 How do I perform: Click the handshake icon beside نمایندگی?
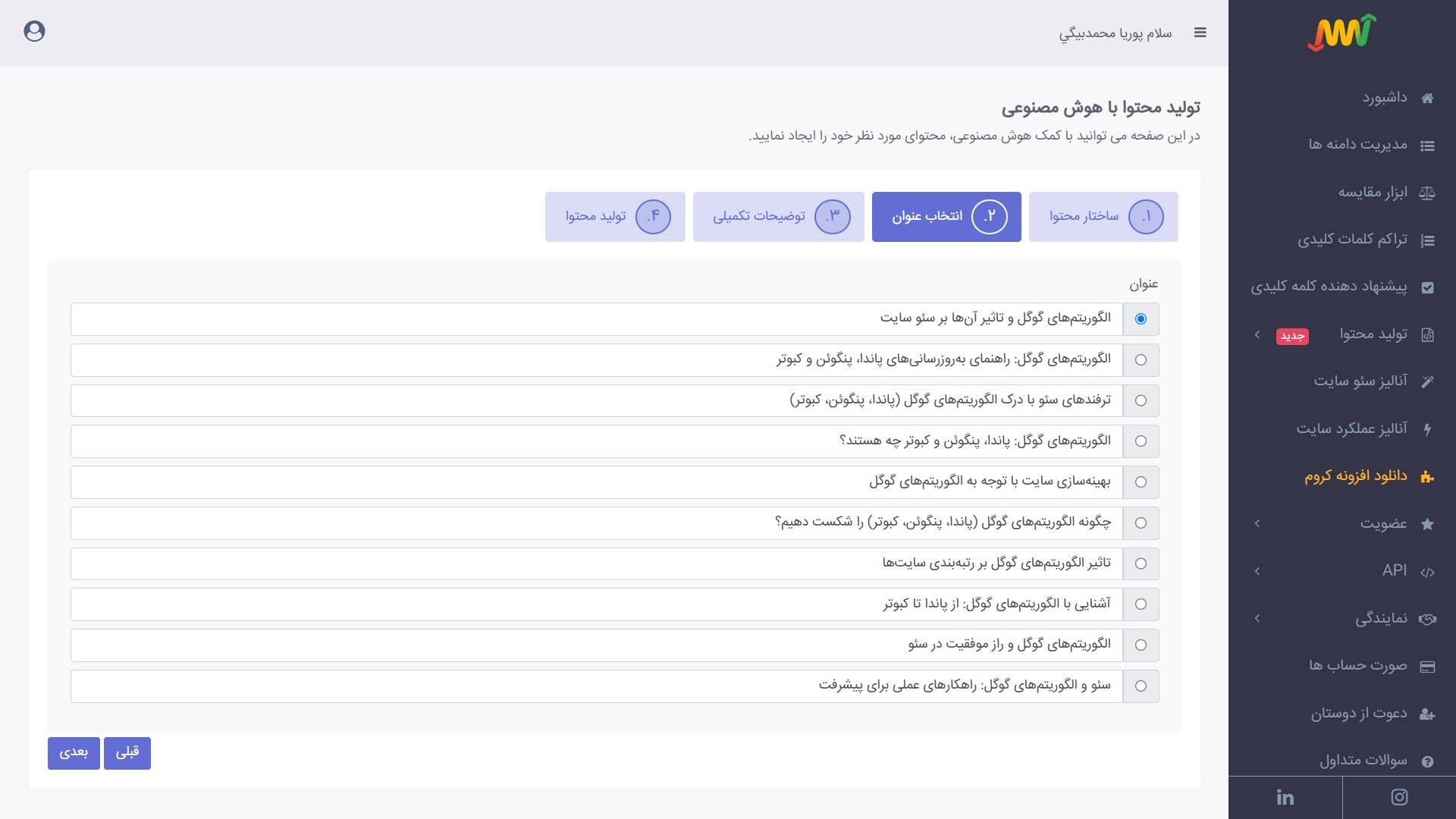pos(1427,619)
